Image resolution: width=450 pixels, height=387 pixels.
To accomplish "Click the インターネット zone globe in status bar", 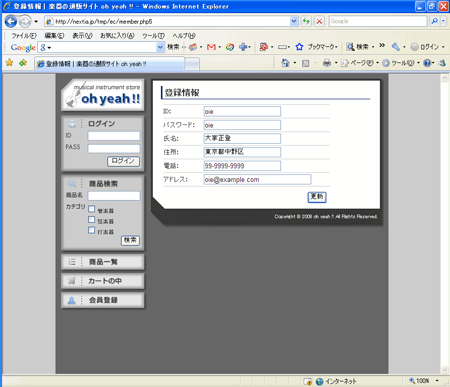I will [319, 381].
